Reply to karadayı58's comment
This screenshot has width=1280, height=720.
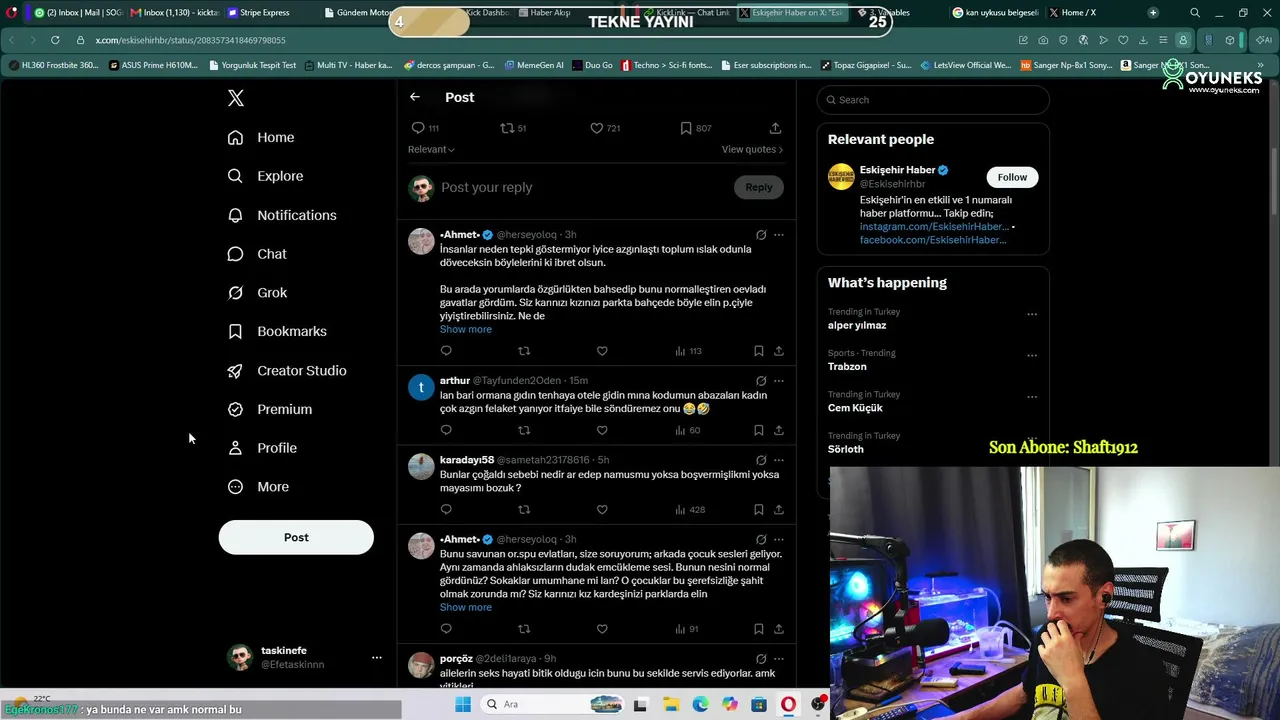tap(446, 510)
